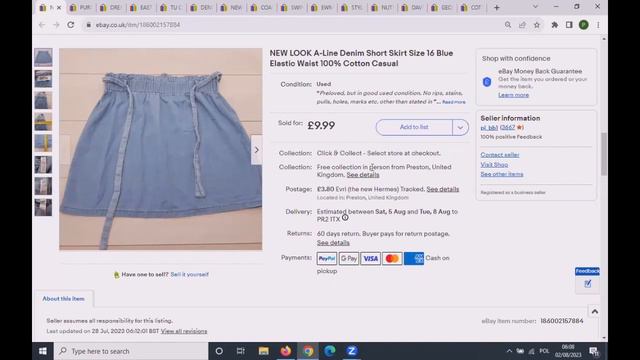640x360 pixels.
Task: Open Zoom app from taskbar
Action: click(352, 351)
